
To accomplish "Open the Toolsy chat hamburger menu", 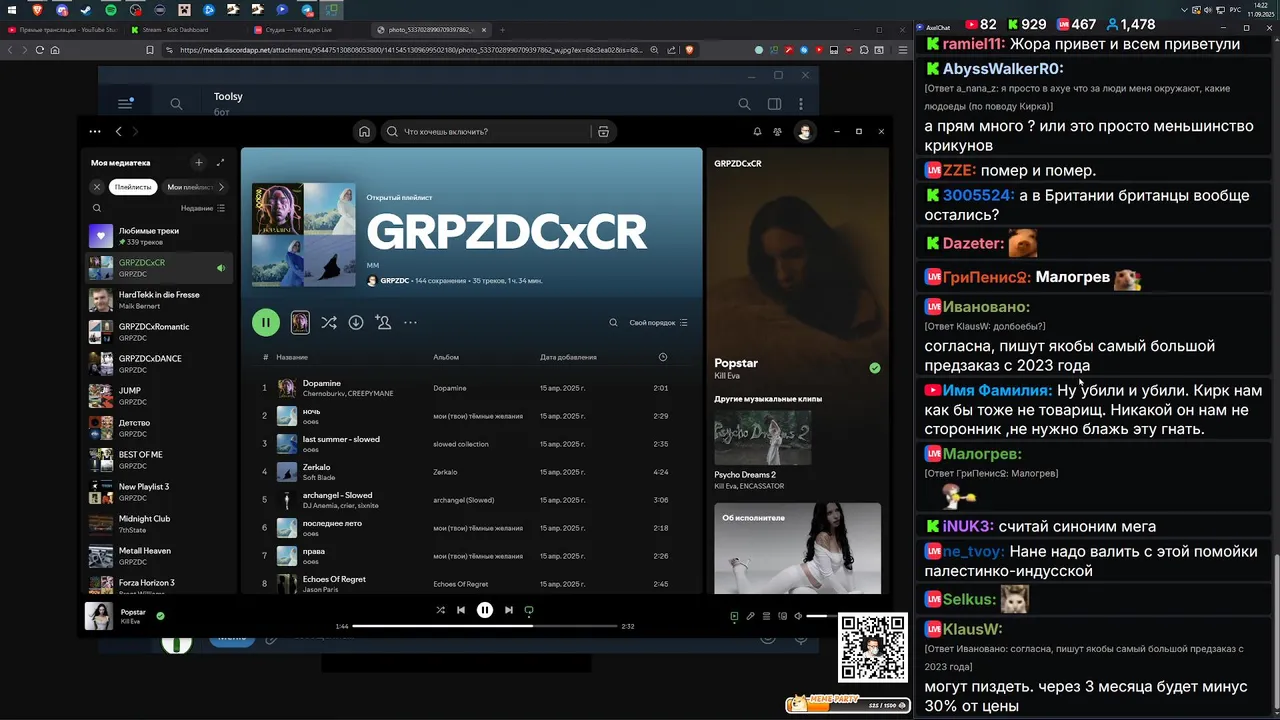I will coord(125,103).
